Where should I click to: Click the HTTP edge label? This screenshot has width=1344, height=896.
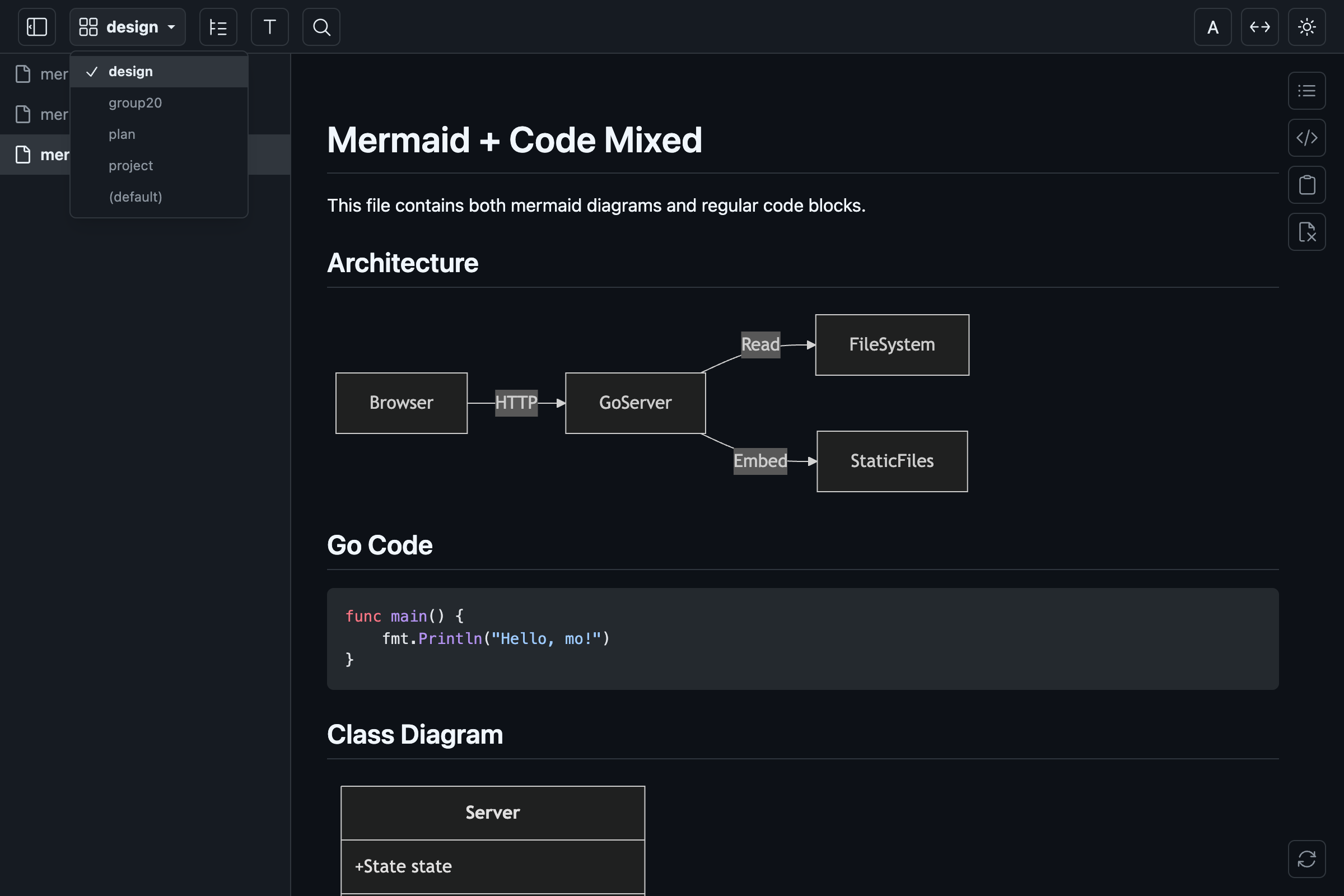tap(516, 403)
